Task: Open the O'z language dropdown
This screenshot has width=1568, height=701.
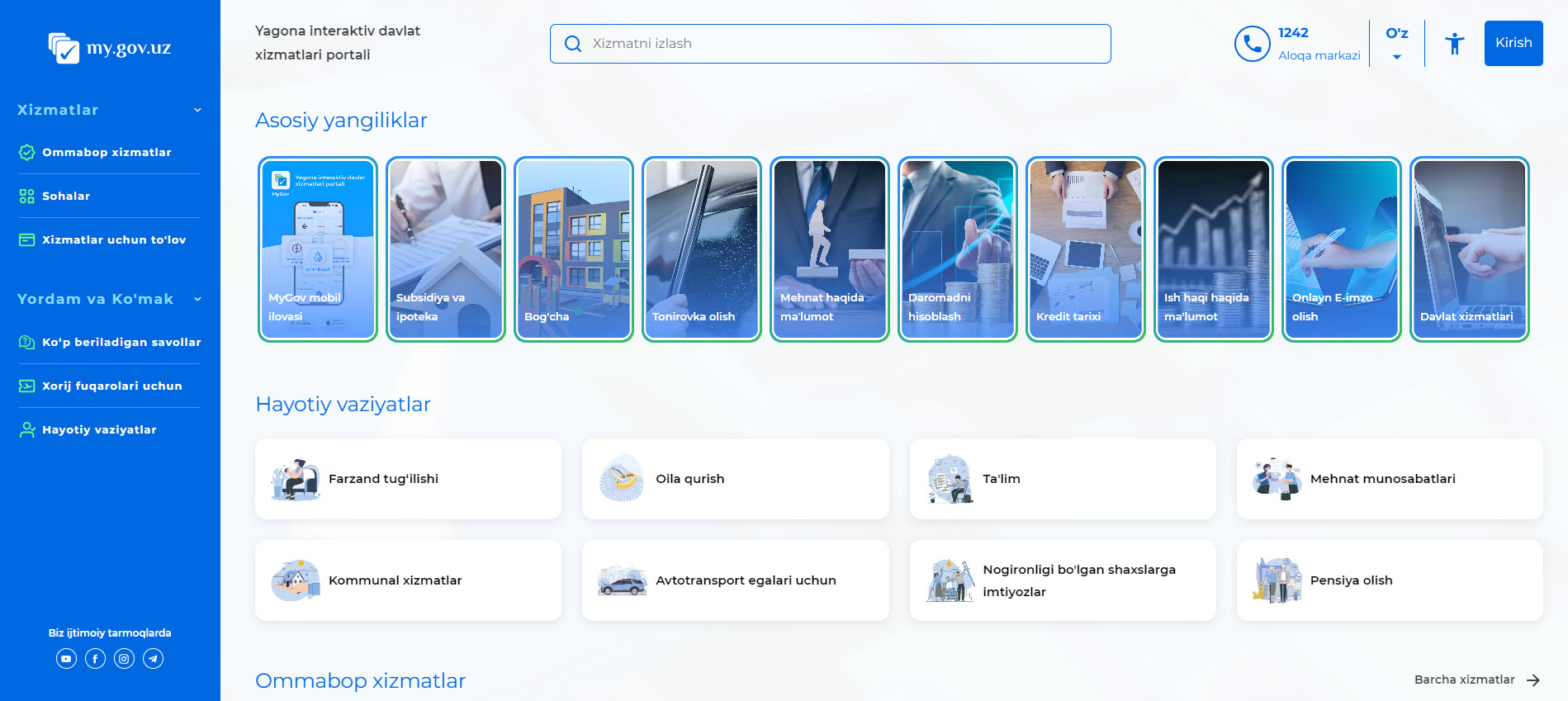Action: click(x=1396, y=43)
